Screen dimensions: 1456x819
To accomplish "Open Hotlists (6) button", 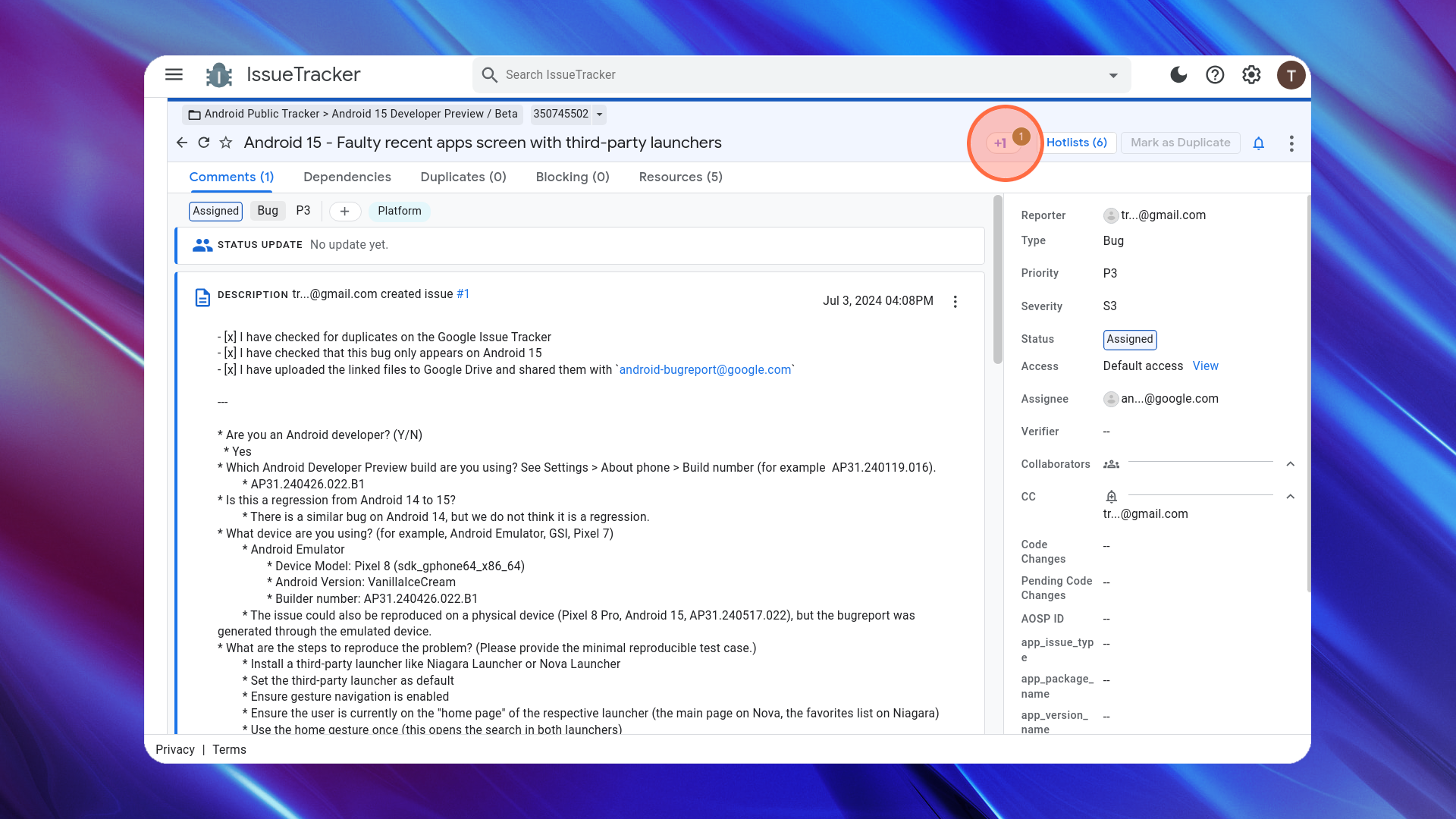I will pos(1077,143).
